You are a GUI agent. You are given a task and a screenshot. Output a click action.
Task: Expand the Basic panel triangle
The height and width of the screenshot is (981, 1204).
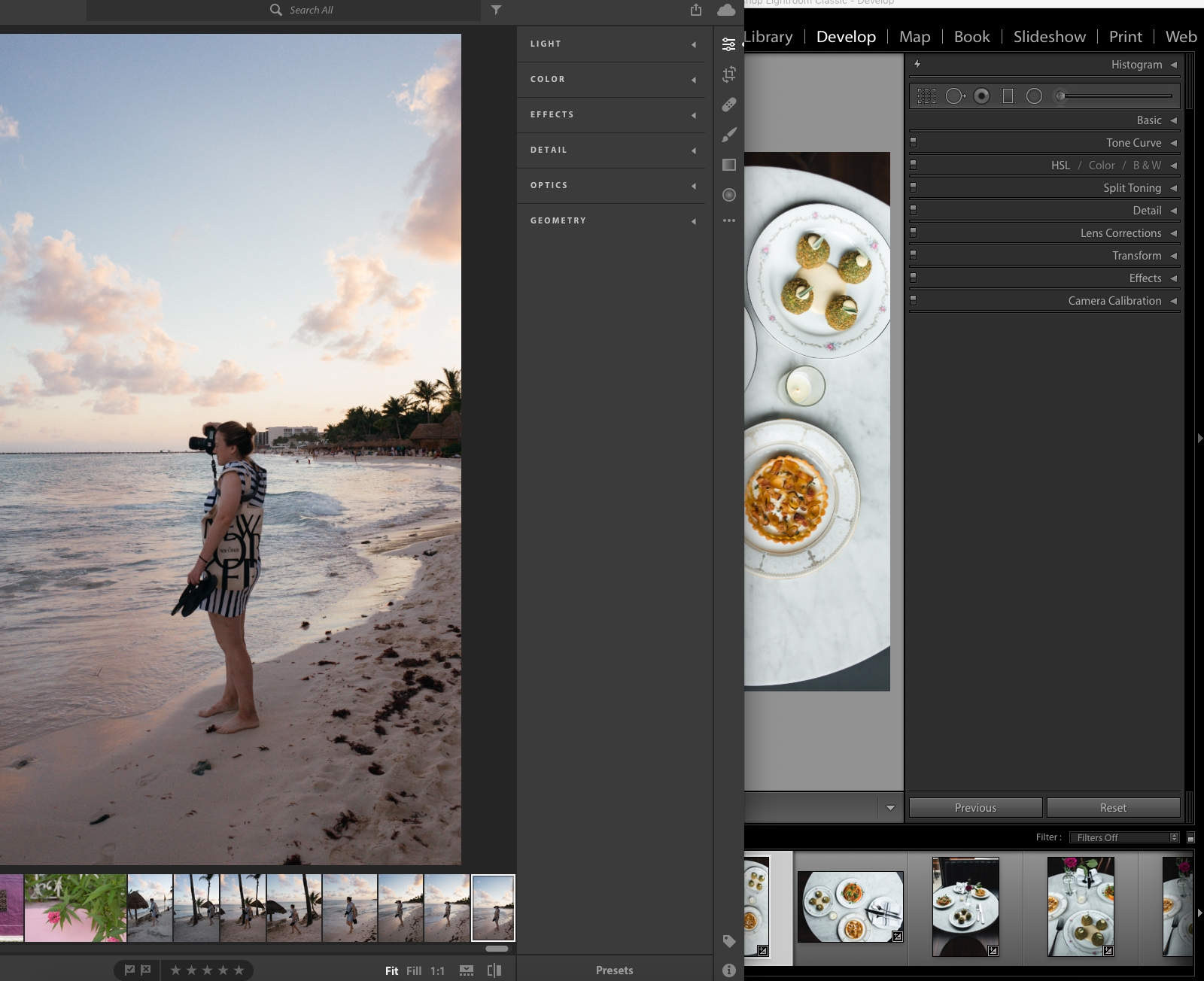1173,120
